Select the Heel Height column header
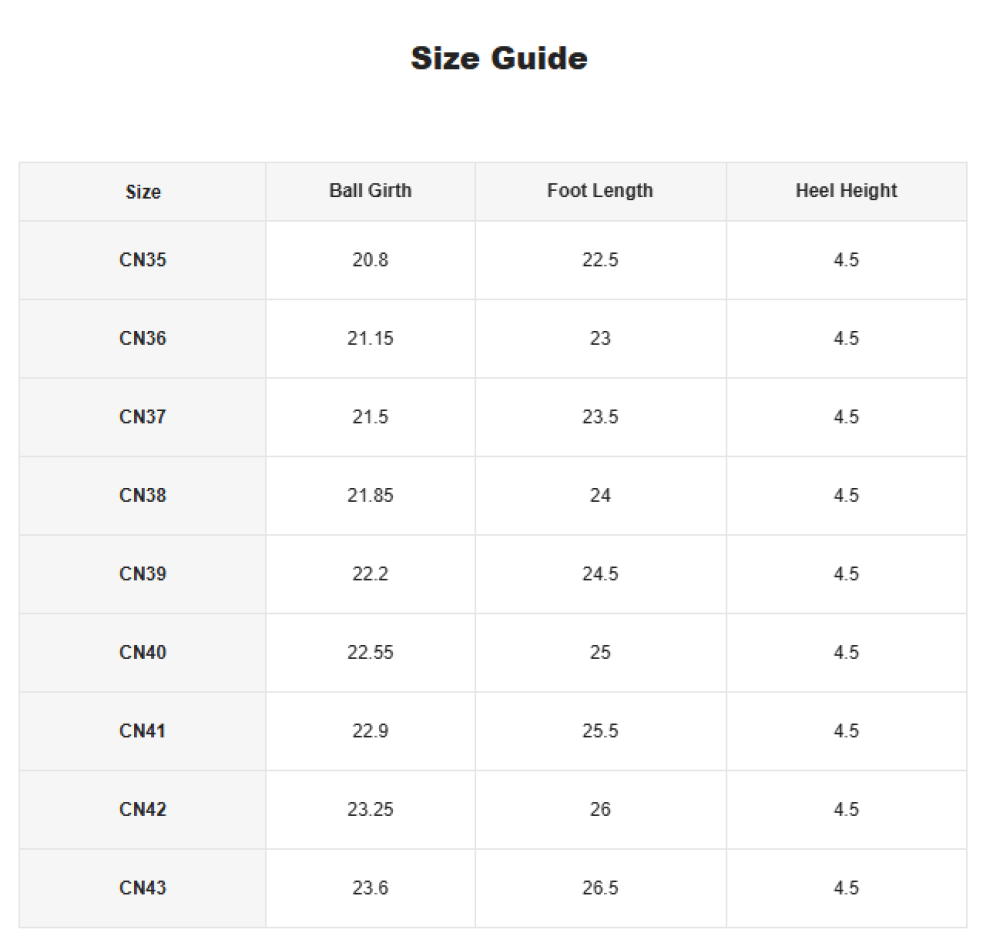Viewport: 1000px width, 936px height. 846,191
